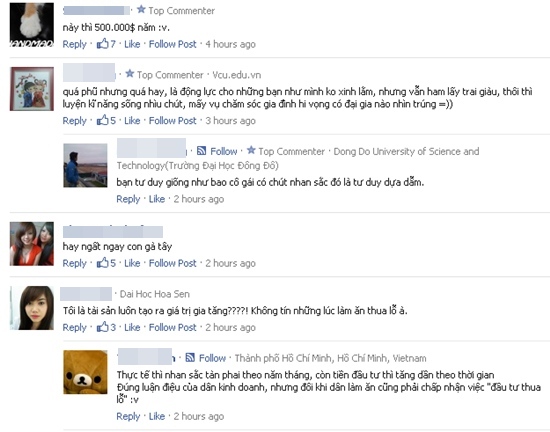
Task: Click thumbs-up icon showing 3 under Dai Hoc Hoa Sen comment
Action: 102,327
